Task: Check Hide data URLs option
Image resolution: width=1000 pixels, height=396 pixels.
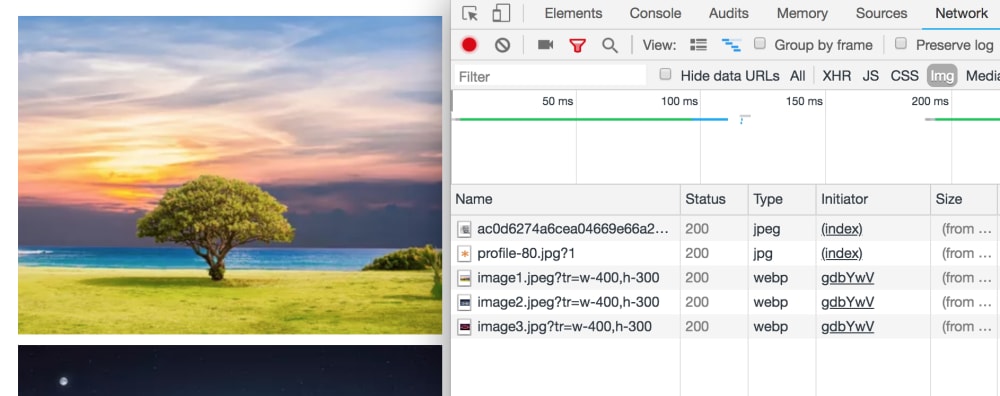Action: click(x=665, y=75)
